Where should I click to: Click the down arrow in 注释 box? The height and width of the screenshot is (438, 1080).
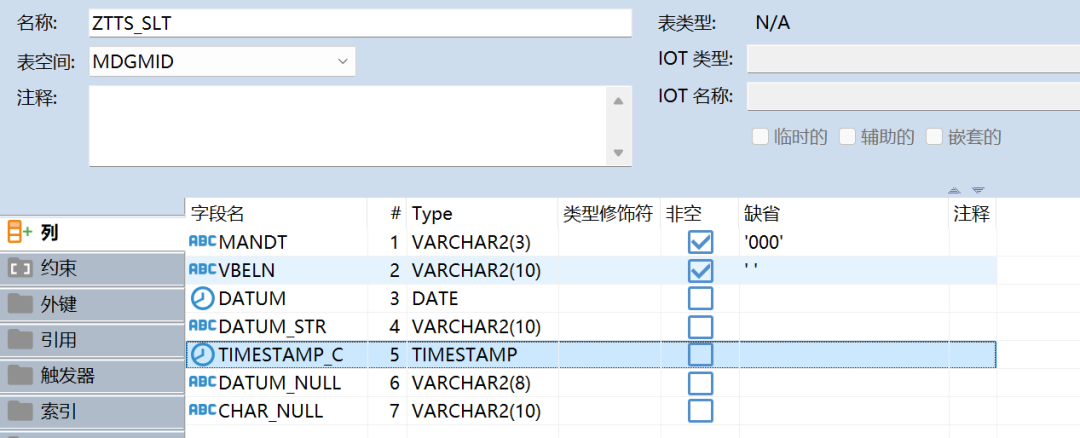[x=618, y=152]
